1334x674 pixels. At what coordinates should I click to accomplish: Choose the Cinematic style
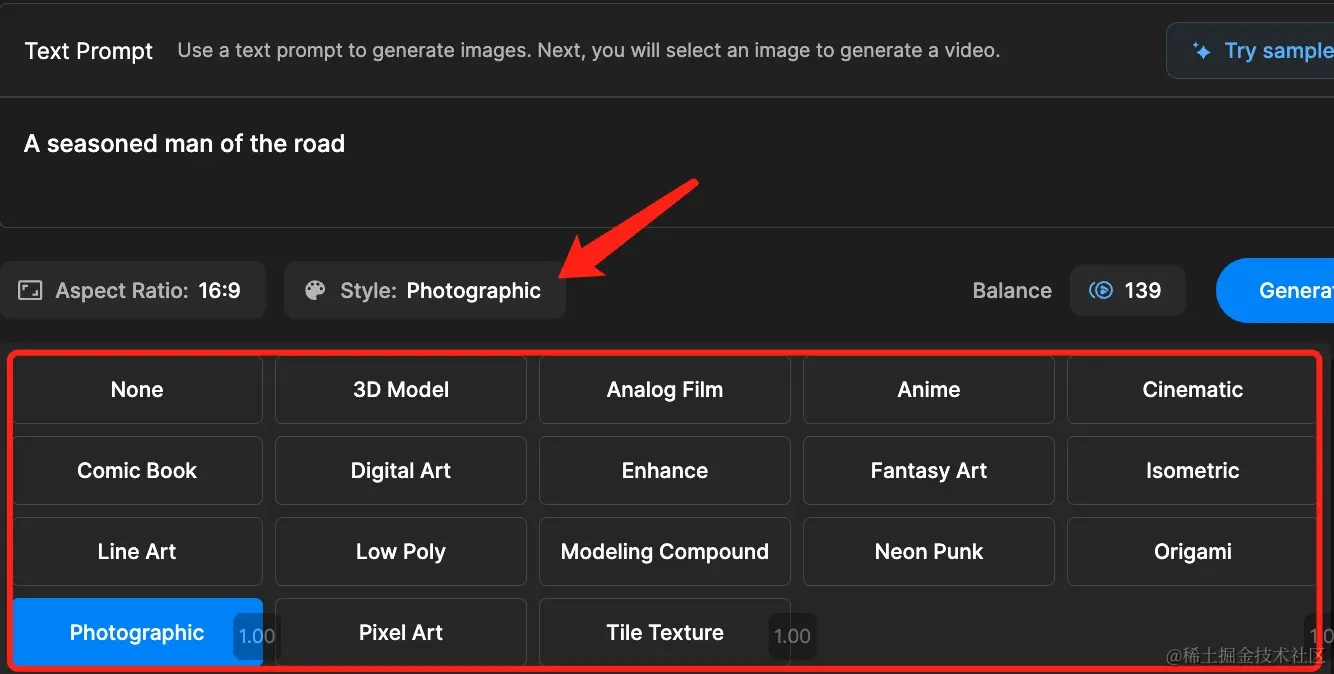(1192, 390)
